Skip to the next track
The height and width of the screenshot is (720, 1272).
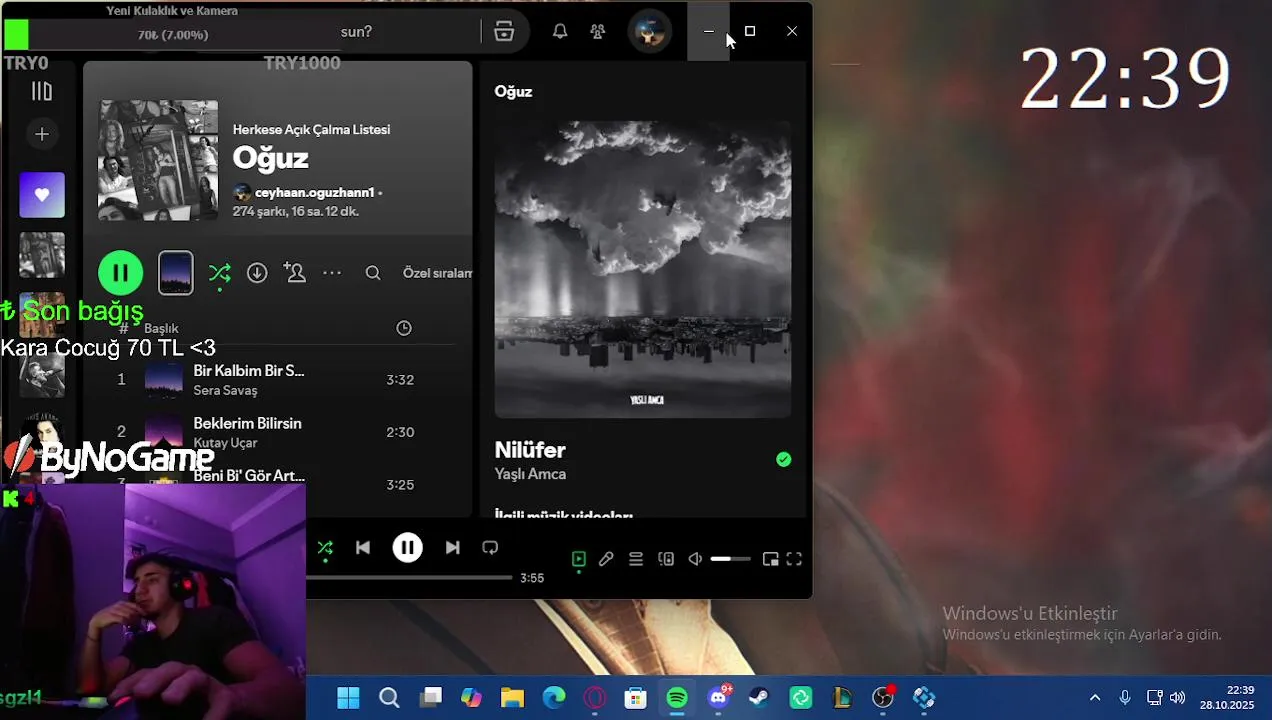coord(452,547)
